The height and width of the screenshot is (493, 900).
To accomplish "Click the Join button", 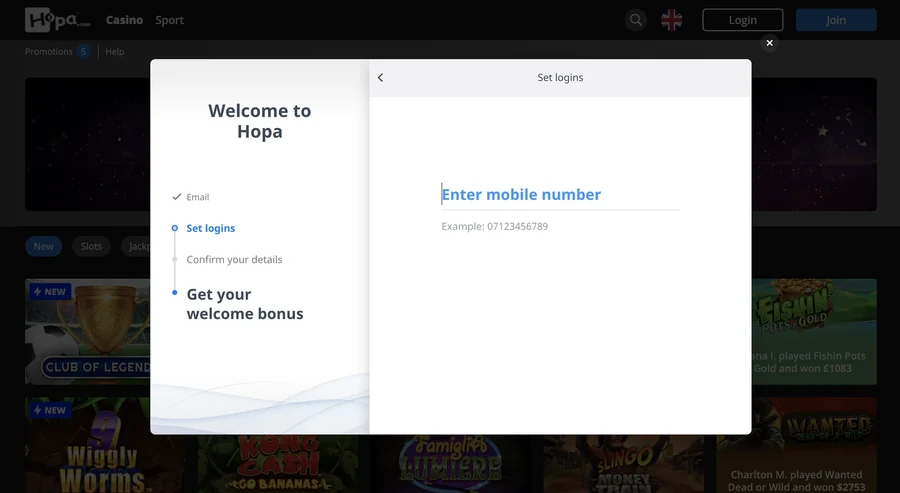I will tap(836, 20).
